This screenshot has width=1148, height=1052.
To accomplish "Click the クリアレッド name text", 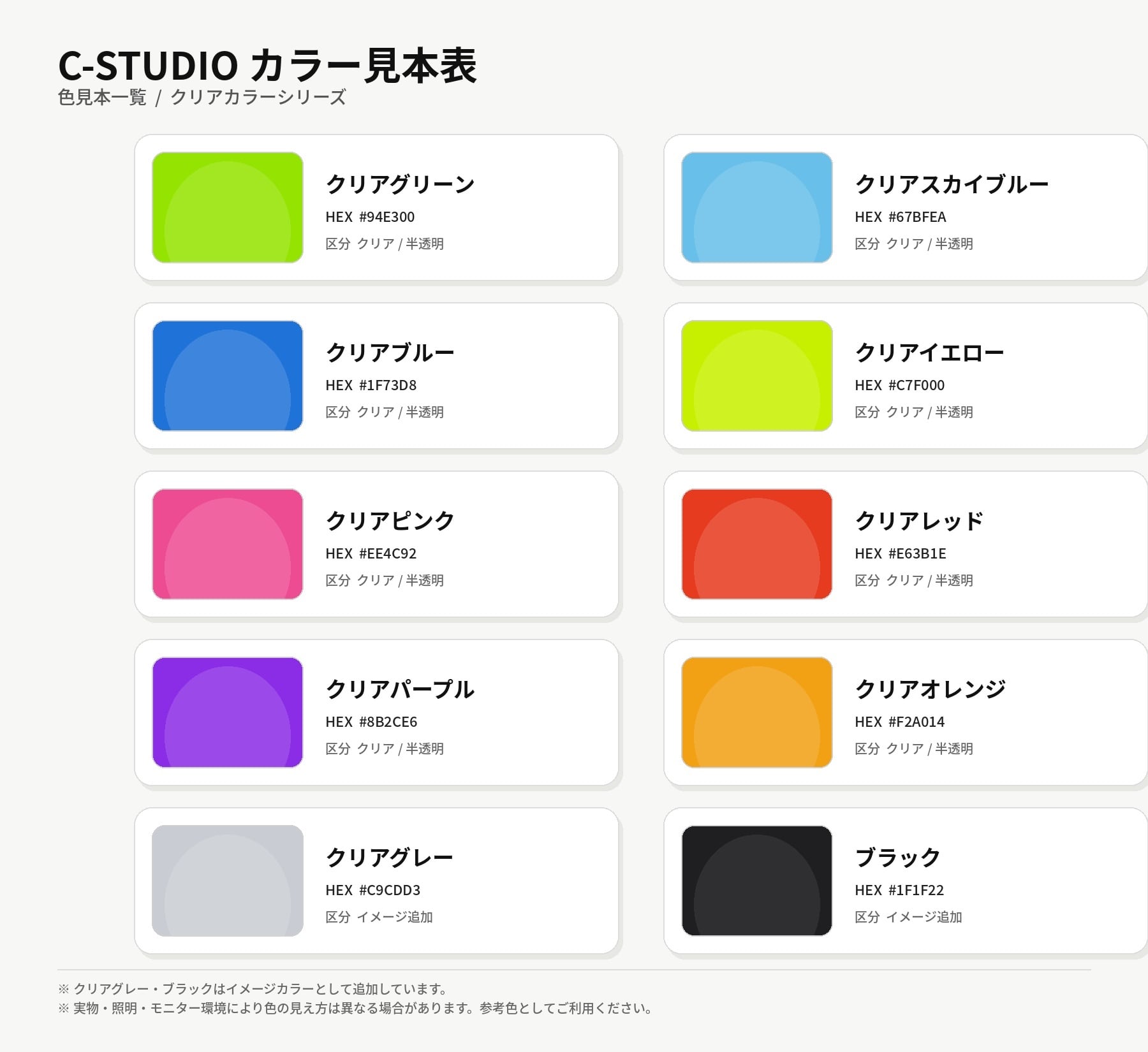I will [919, 521].
